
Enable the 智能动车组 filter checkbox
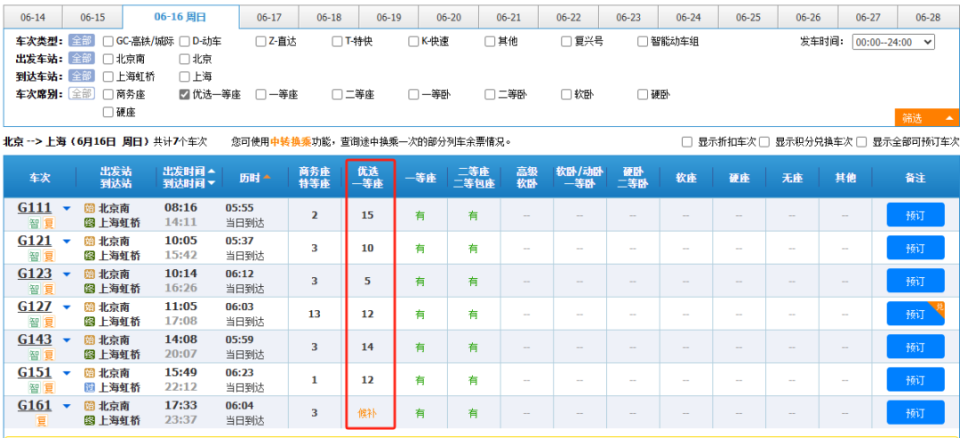click(x=642, y=42)
